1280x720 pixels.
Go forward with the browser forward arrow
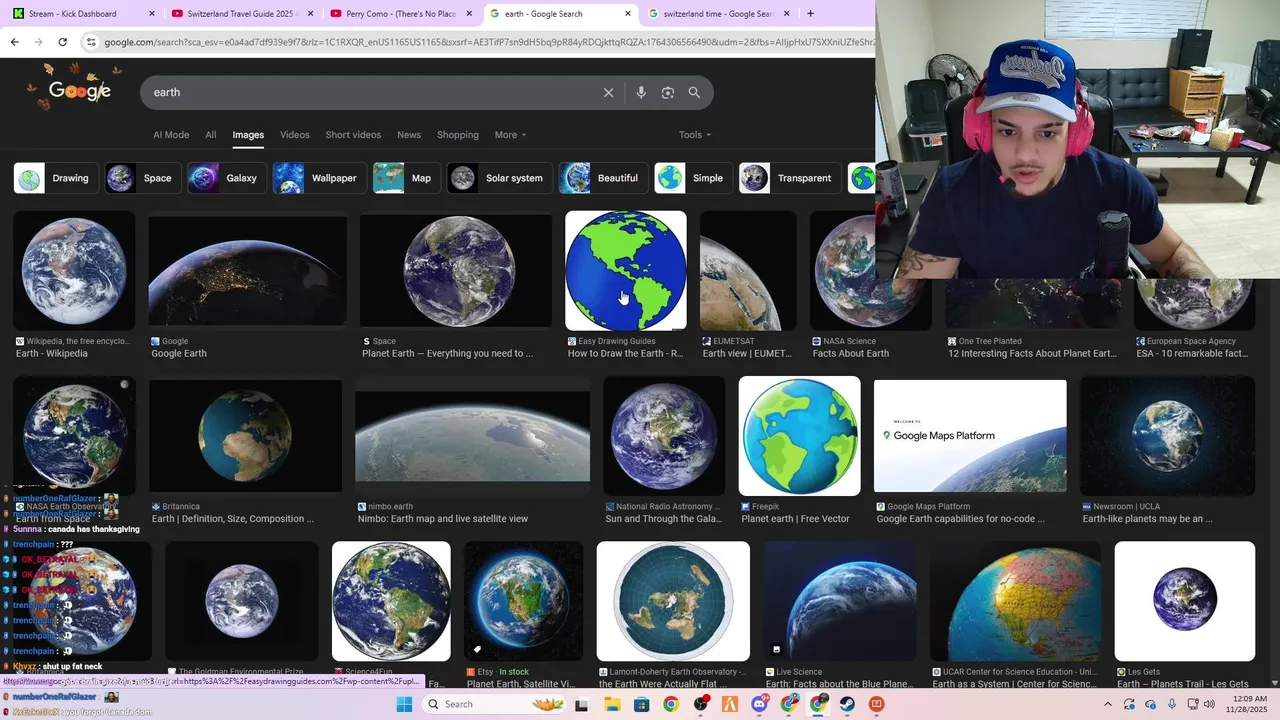pos(38,42)
